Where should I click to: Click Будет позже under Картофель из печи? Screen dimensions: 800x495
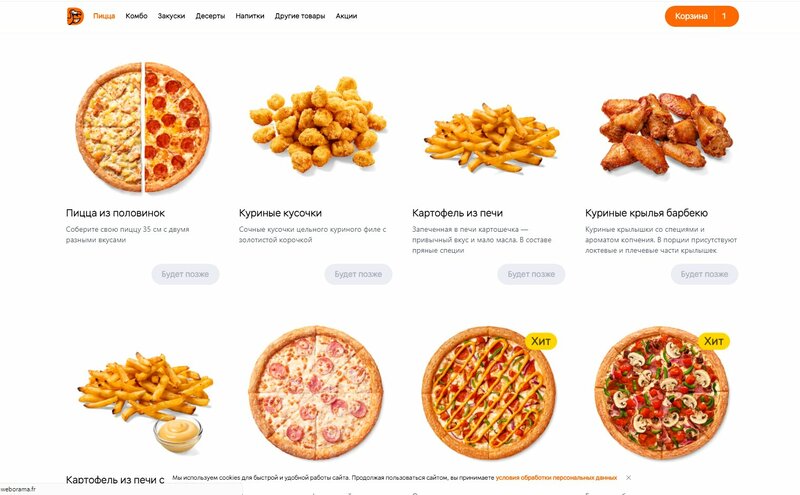pyautogui.click(x=531, y=274)
